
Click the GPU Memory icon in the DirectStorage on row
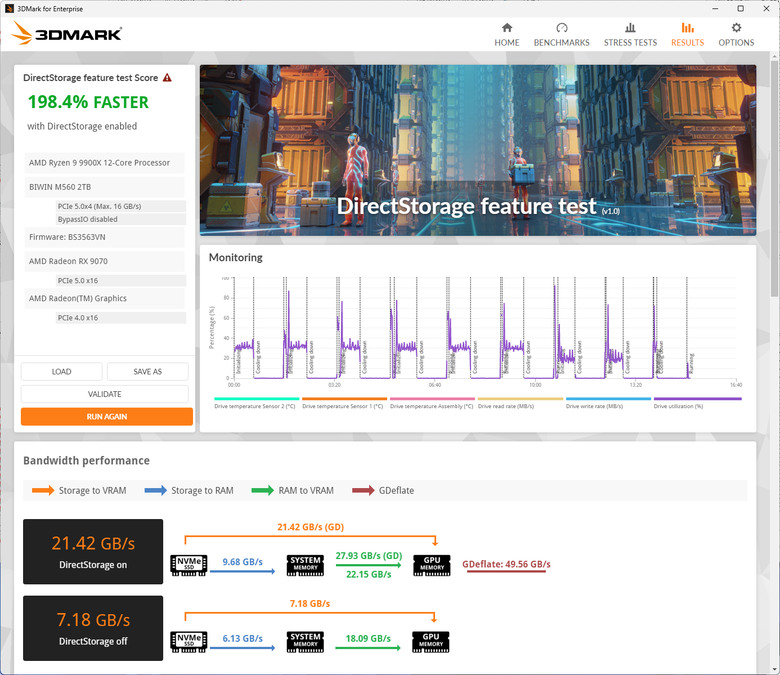coord(432,565)
